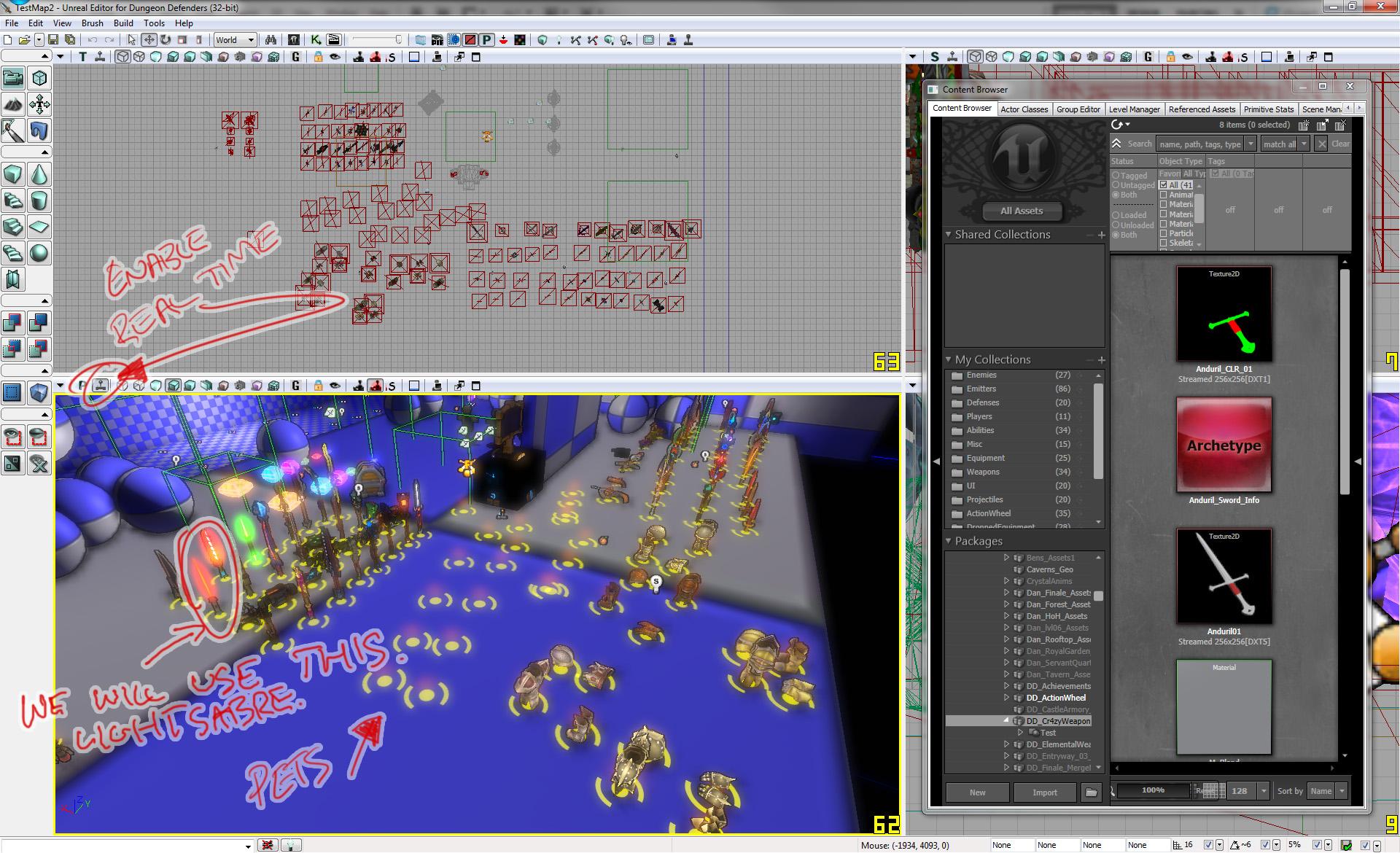Add a Special Brush from toolbox
The image size is (1400, 853).
(x=13, y=393)
